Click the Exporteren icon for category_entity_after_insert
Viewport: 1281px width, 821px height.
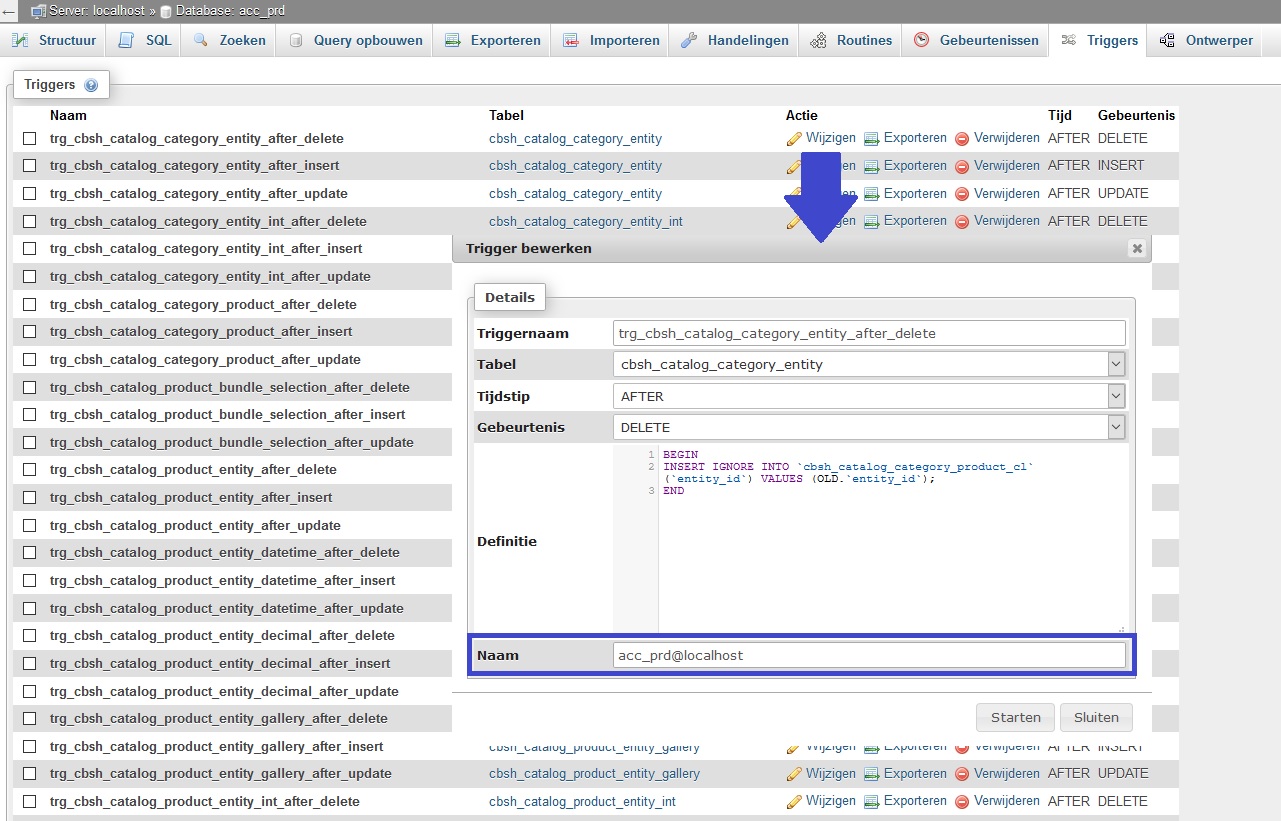click(x=871, y=166)
